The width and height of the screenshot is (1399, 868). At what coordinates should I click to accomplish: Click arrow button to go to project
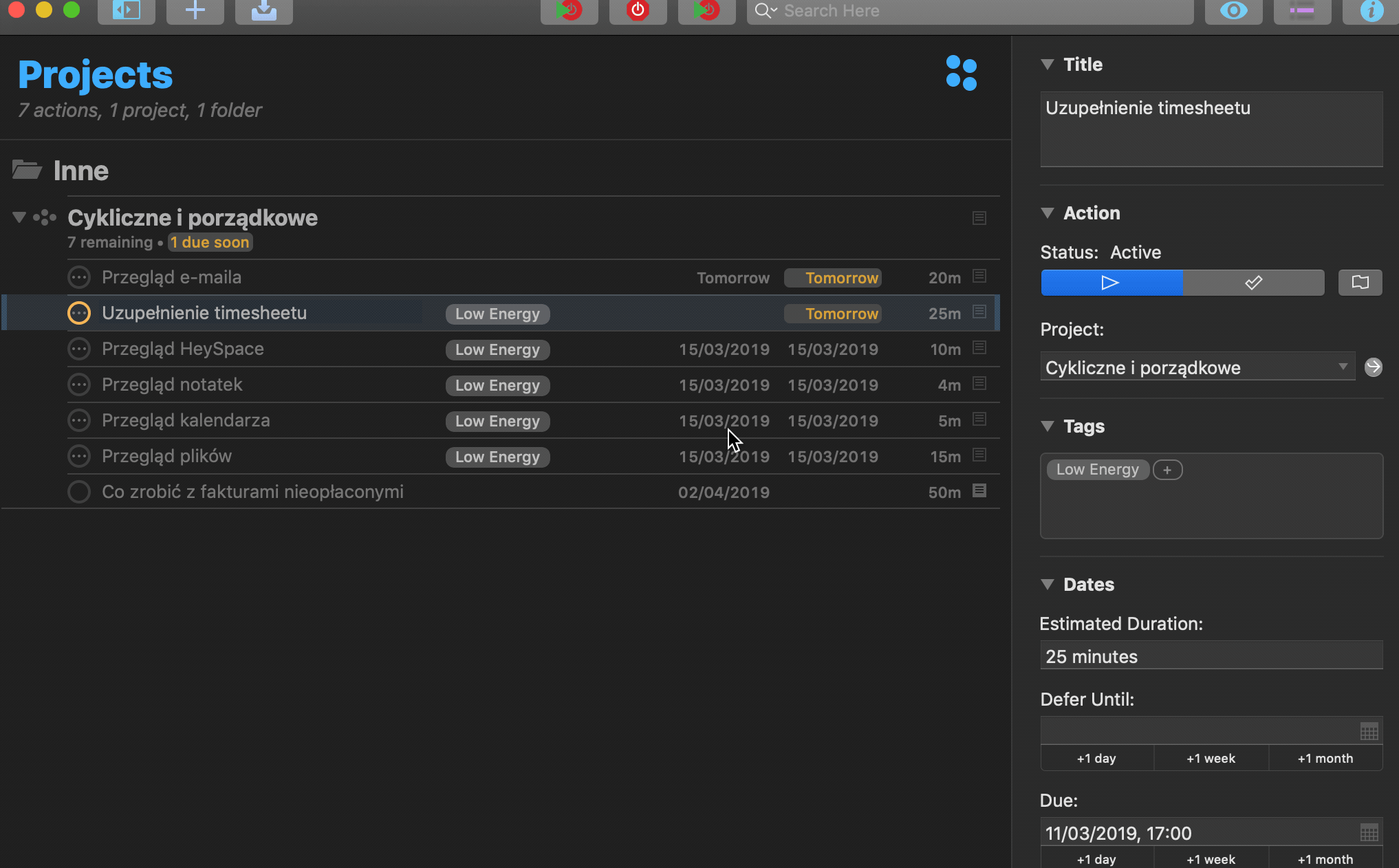[x=1373, y=367]
